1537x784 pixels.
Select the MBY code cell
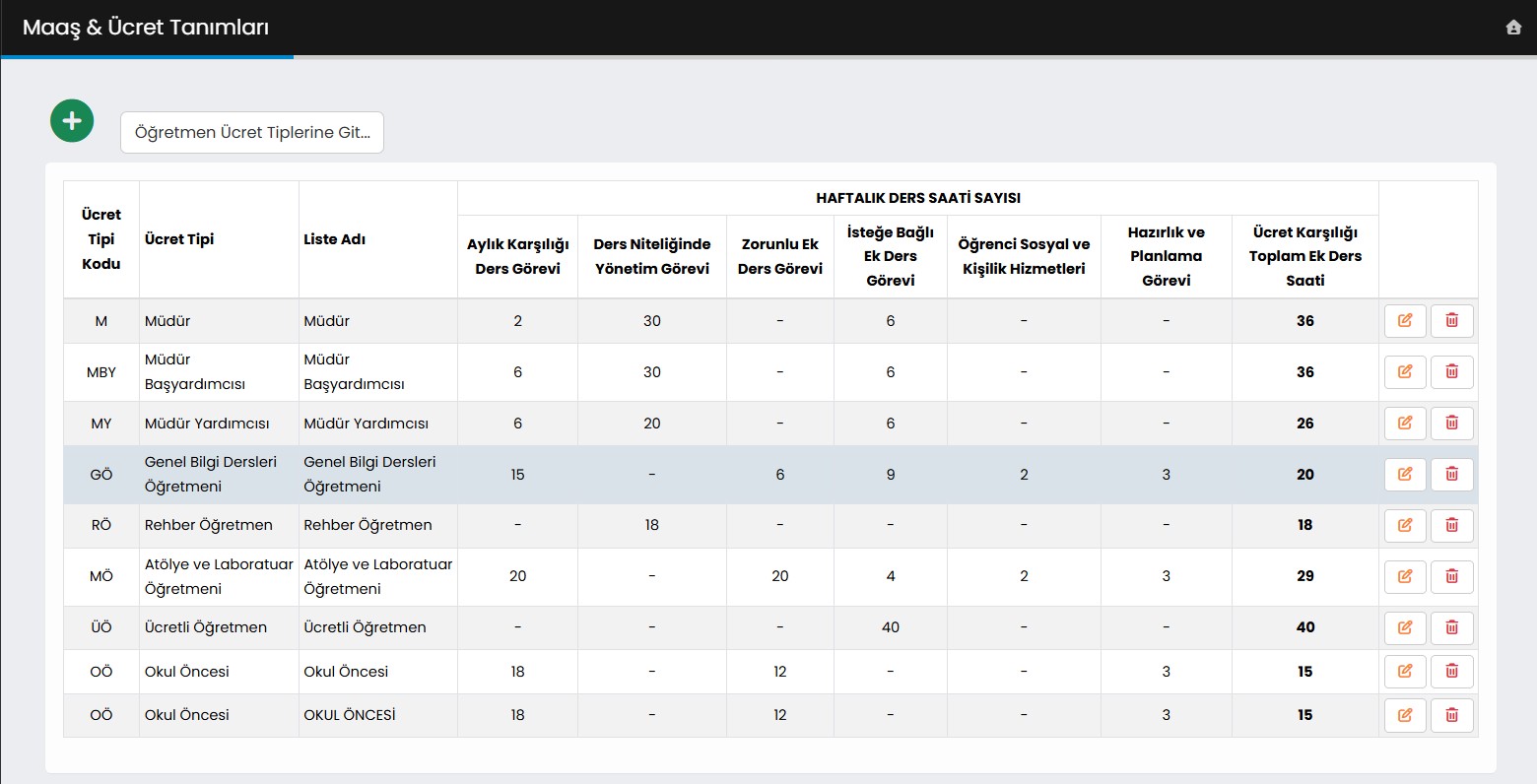click(101, 372)
